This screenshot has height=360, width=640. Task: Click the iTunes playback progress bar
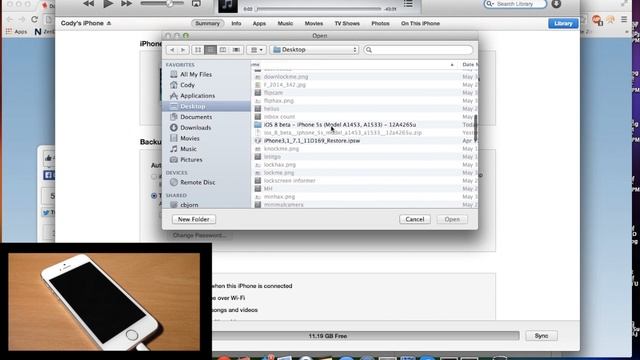point(318,9)
